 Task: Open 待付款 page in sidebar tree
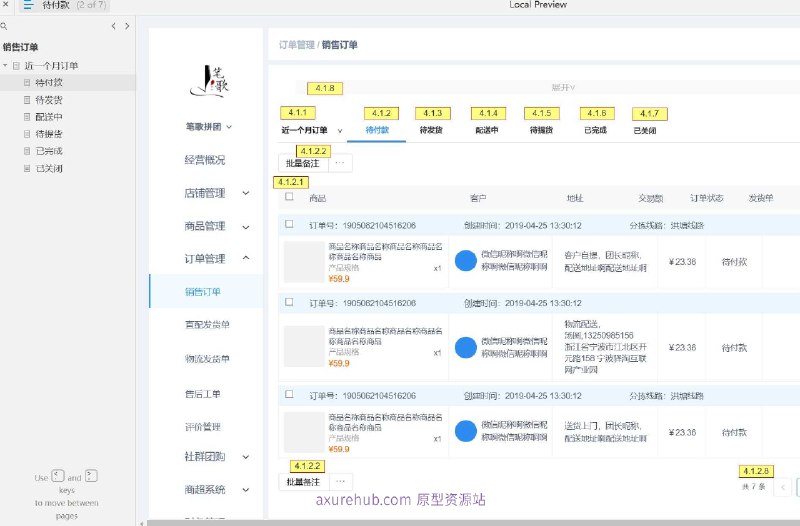click(49, 83)
